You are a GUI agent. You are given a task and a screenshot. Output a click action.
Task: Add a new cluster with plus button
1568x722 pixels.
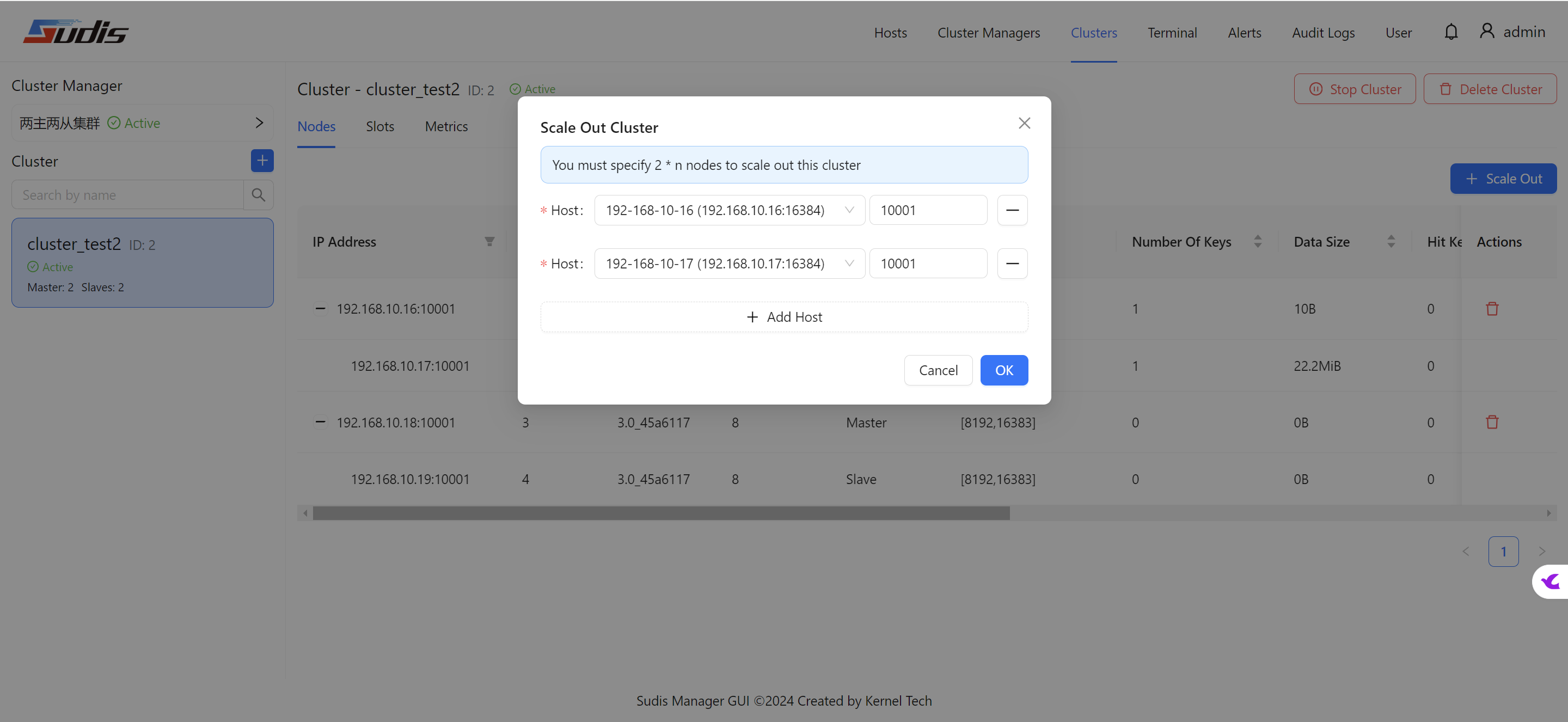pos(262,161)
